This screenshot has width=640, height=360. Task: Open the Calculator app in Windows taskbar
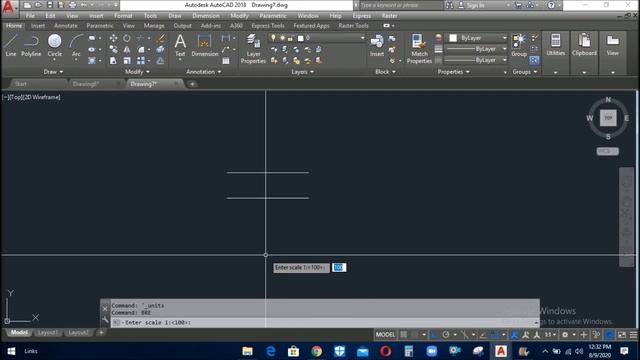409,351
